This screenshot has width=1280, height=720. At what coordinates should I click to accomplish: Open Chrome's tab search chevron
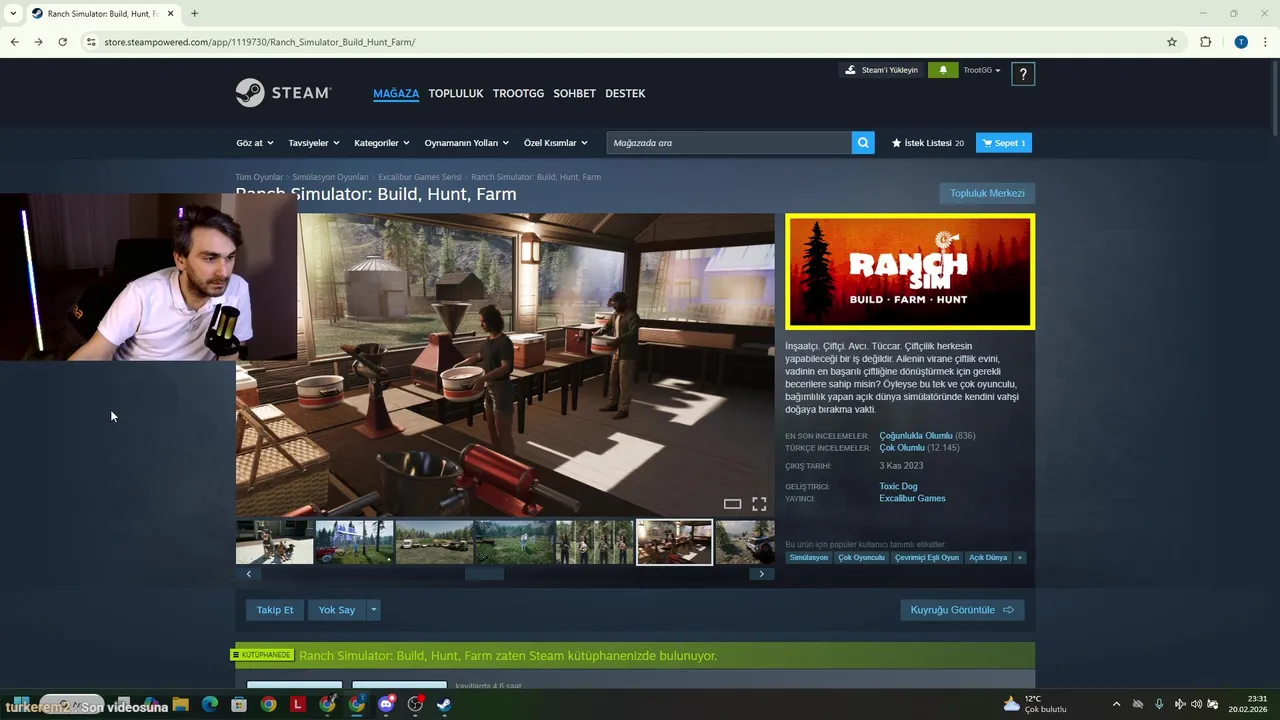(x=13, y=13)
